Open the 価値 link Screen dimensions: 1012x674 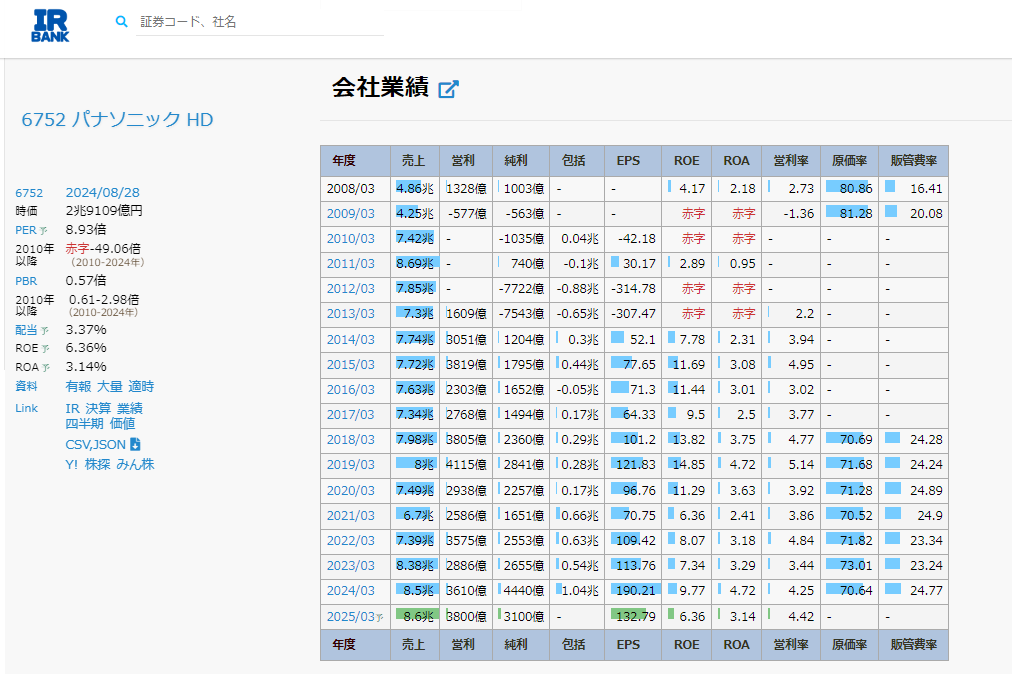pos(122,424)
